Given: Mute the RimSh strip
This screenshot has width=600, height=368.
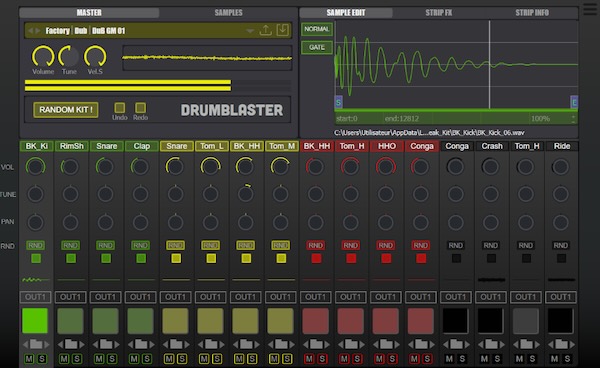Looking at the screenshot, I should click(x=64, y=359).
